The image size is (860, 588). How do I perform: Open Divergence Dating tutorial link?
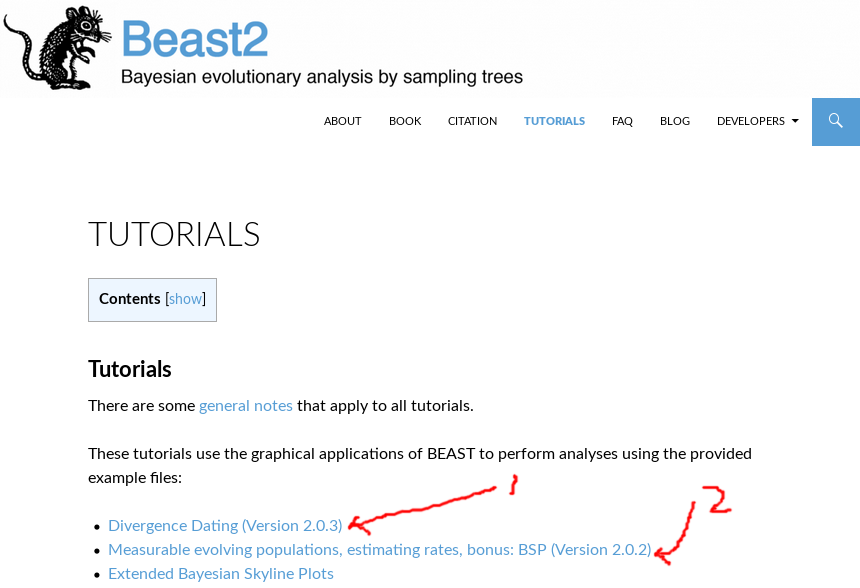225,525
